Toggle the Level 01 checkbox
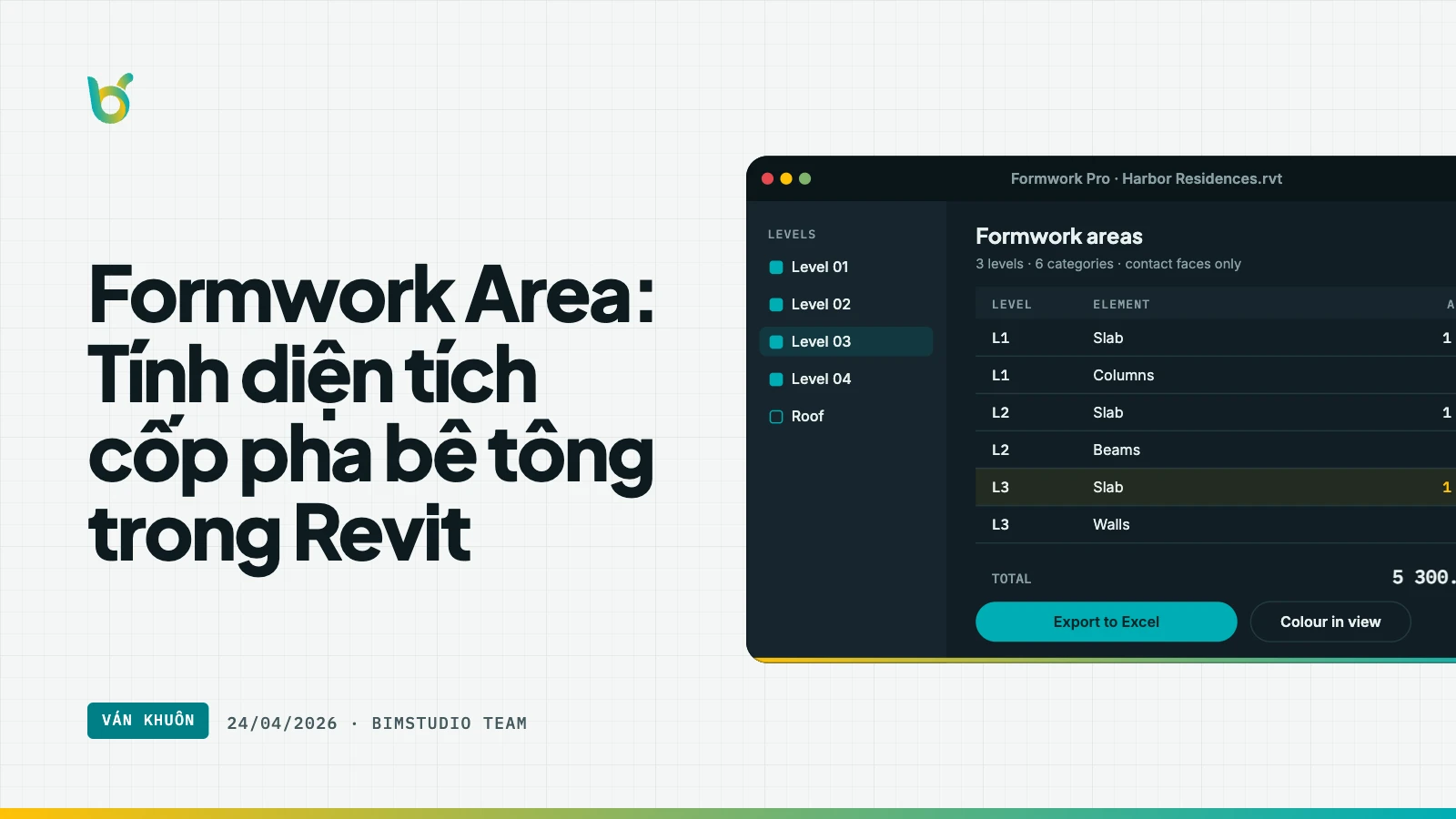 tap(776, 268)
